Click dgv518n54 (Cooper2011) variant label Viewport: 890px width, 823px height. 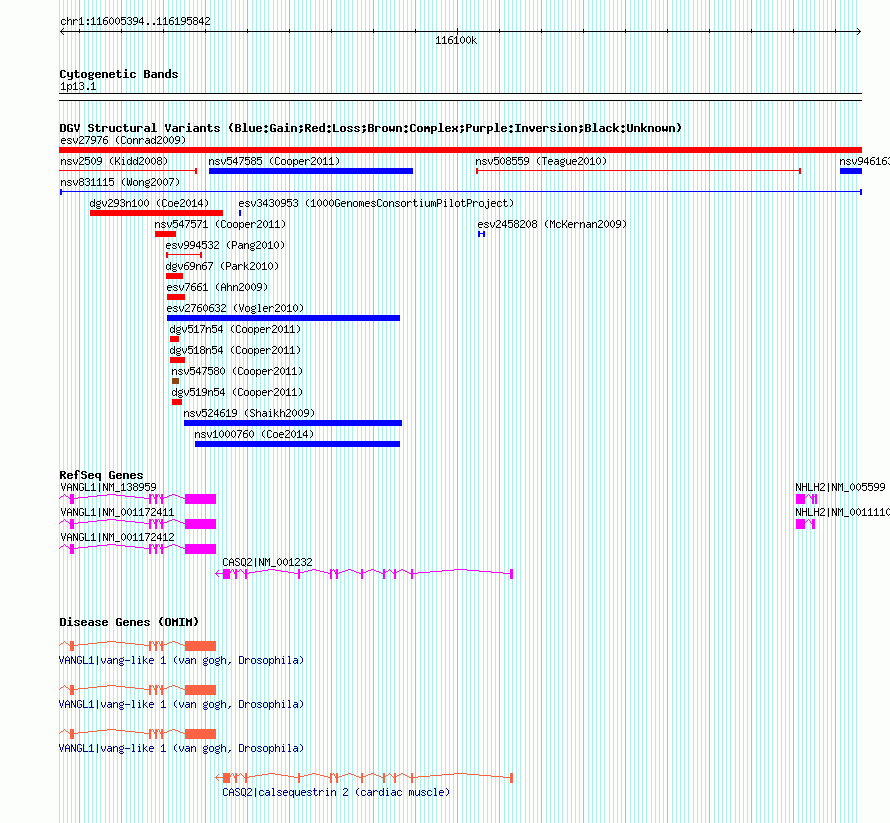point(235,350)
